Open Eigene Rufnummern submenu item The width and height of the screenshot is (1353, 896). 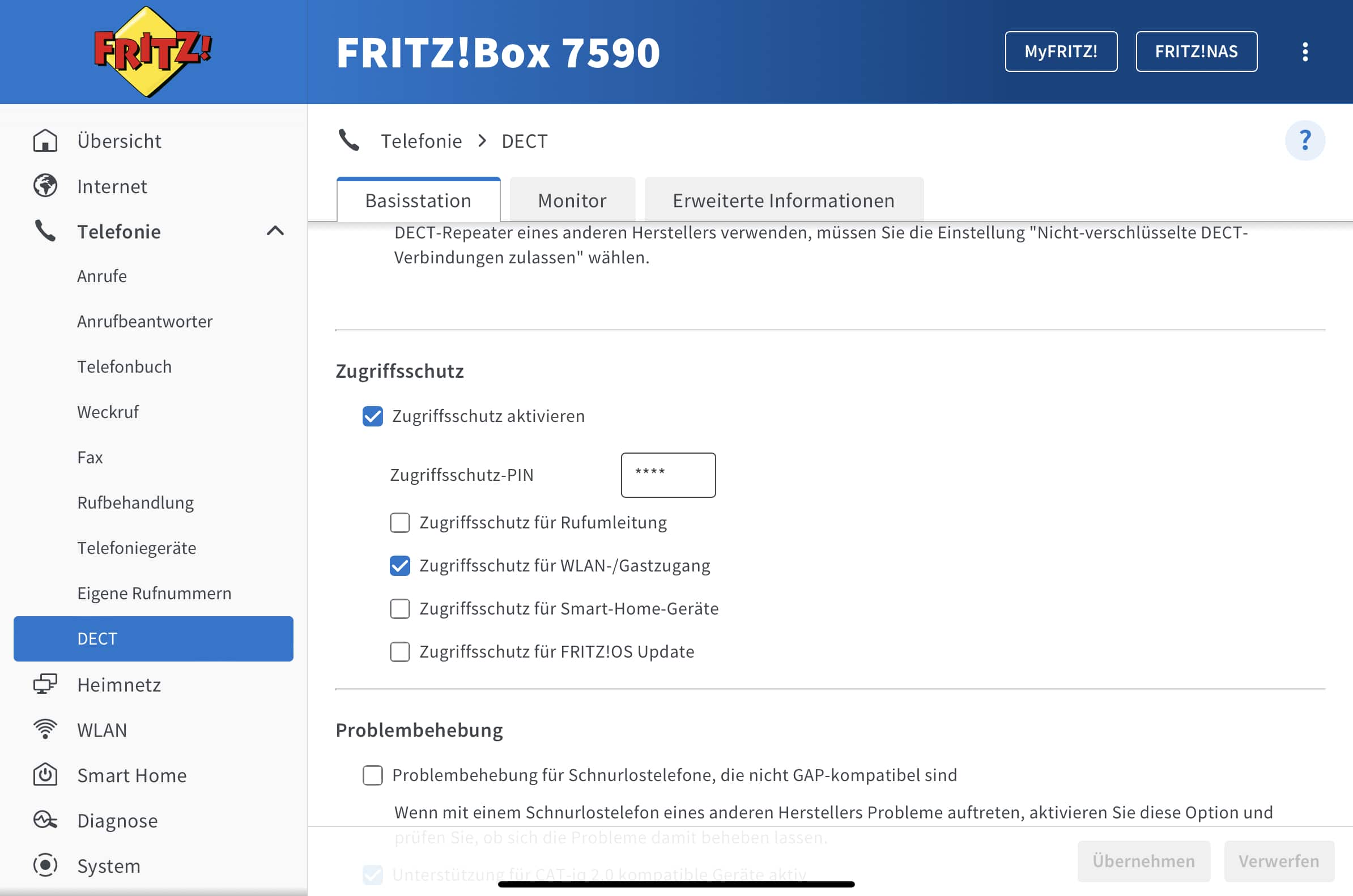[x=154, y=593]
